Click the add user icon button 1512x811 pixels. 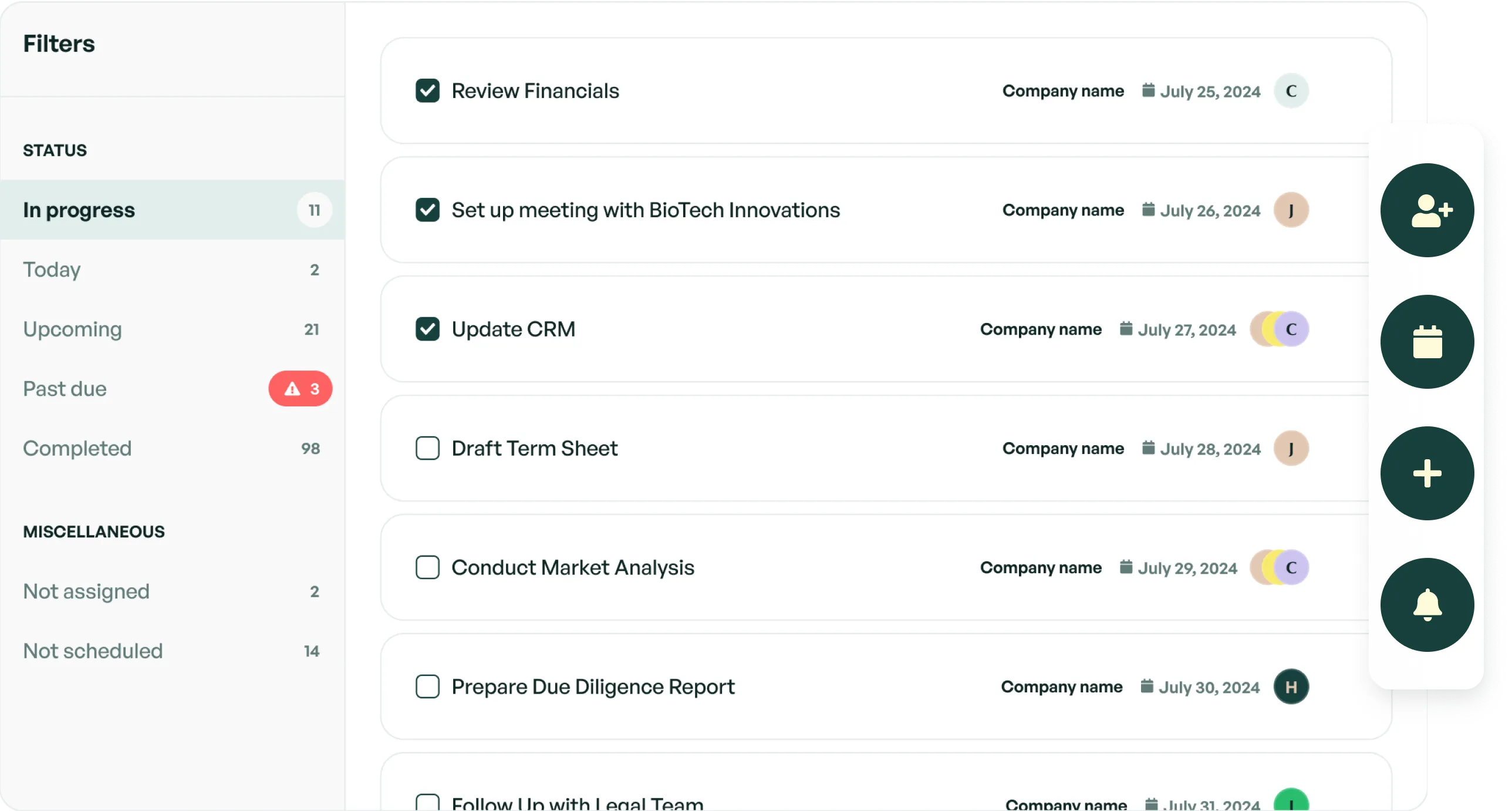point(1427,210)
